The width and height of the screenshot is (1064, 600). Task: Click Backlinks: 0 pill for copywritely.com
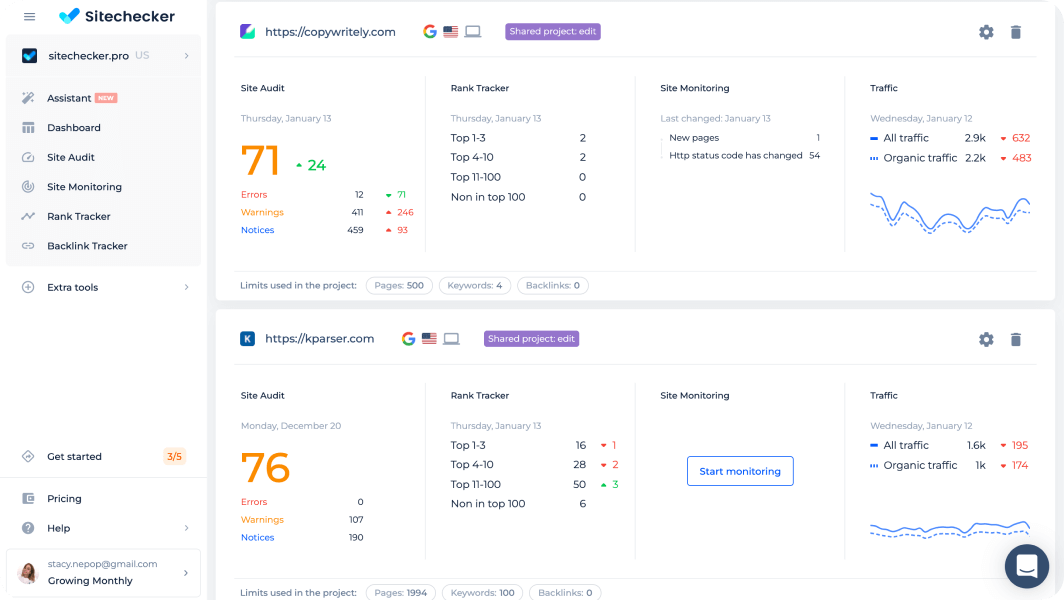(552, 286)
